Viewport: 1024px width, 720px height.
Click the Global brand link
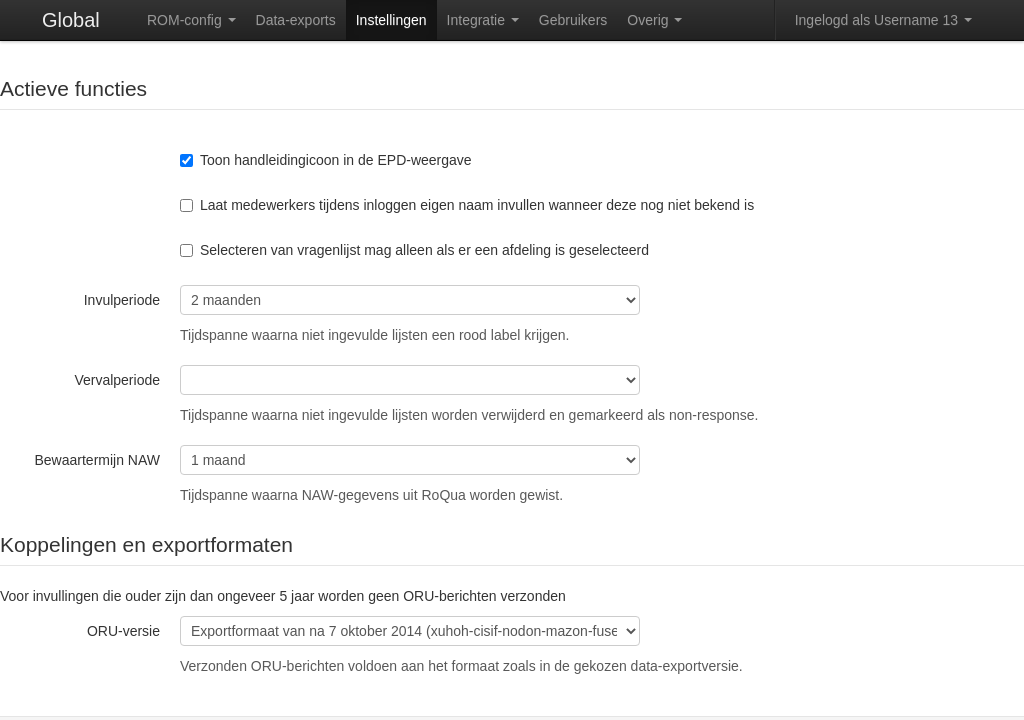70,20
